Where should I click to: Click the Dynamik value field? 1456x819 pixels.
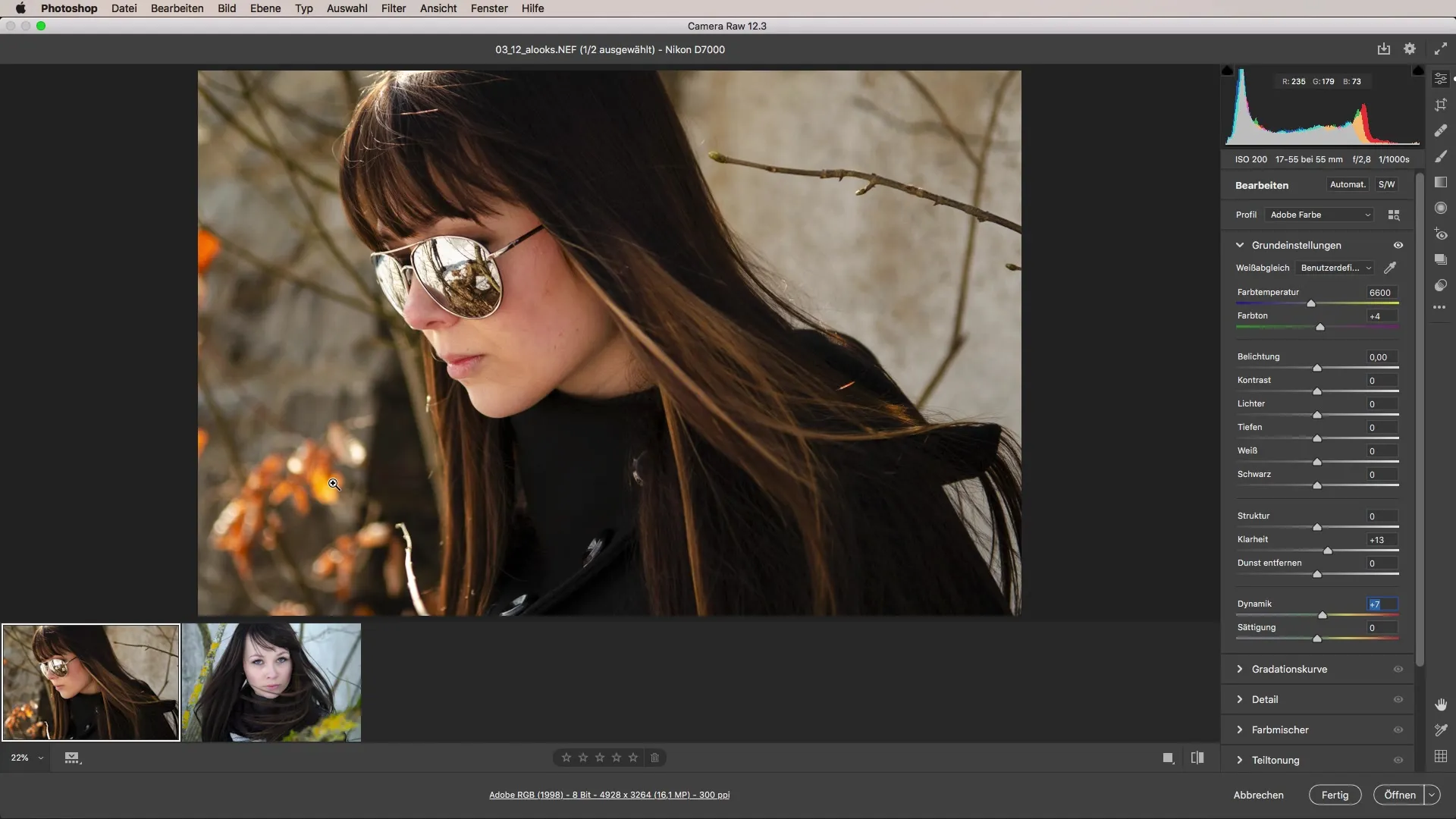1382,604
